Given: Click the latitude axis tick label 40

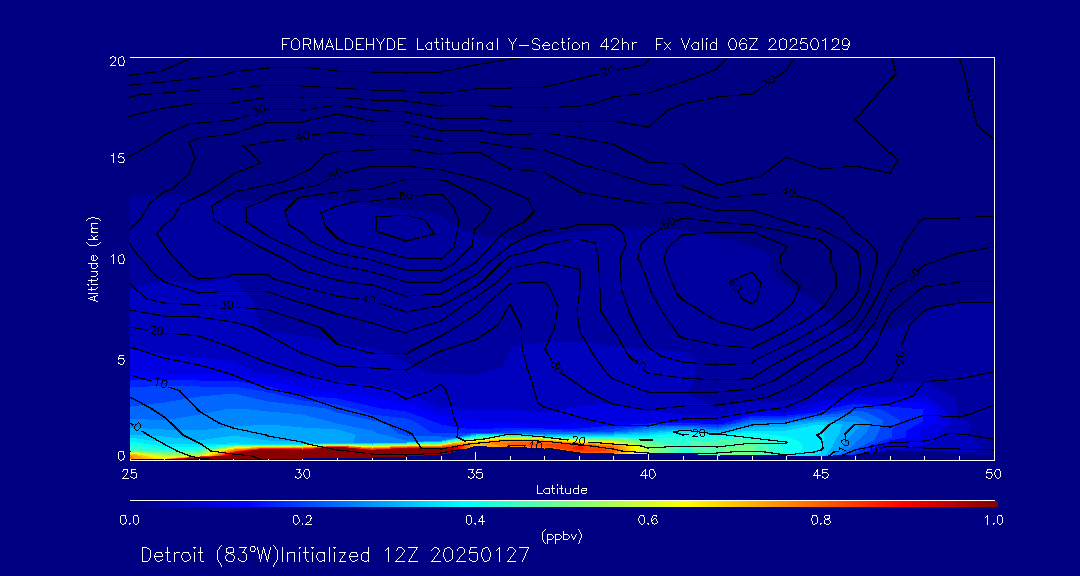Looking at the screenshot, I should coord(647,474).
